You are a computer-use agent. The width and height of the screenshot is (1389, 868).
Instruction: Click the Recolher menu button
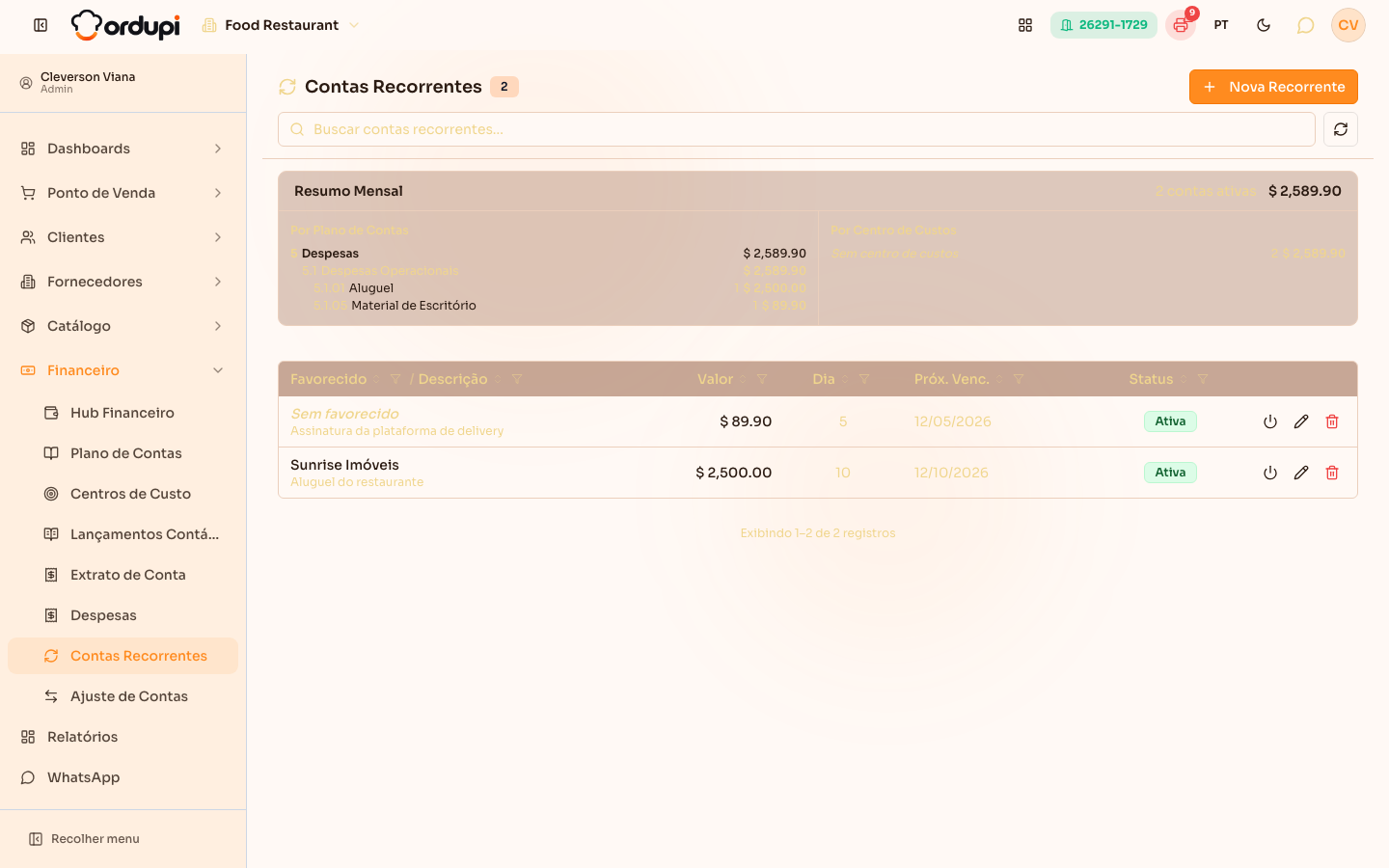(84, 839)
